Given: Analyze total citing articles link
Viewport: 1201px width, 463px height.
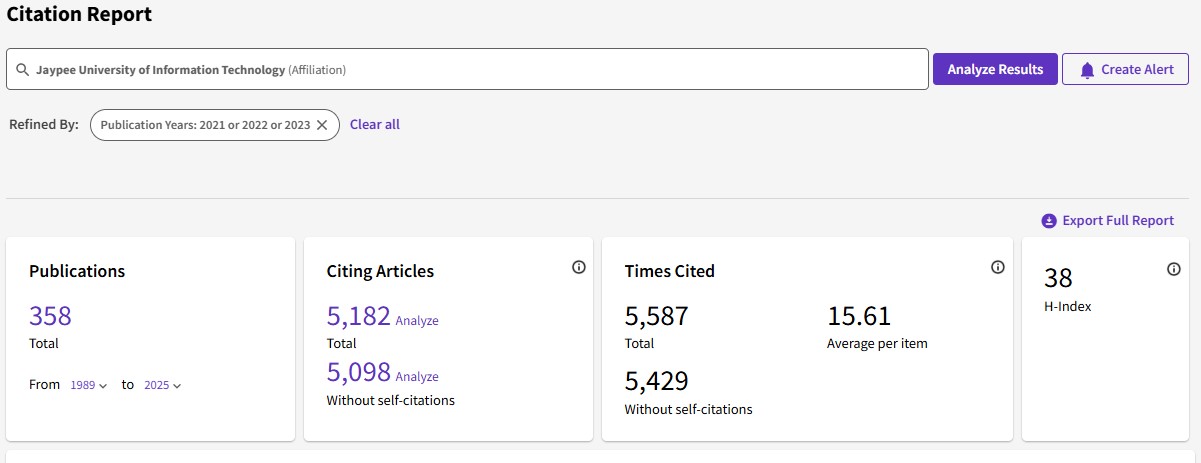Looking at the screenshot, I should click(417, 321).
